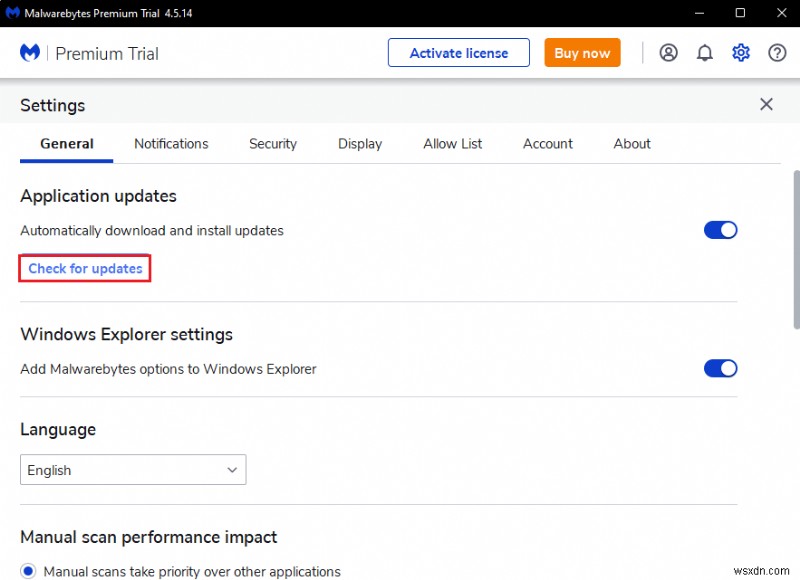This screenshot has width=800, height=580.
Task: Open the account icon in the header
Action: [668, 52]
